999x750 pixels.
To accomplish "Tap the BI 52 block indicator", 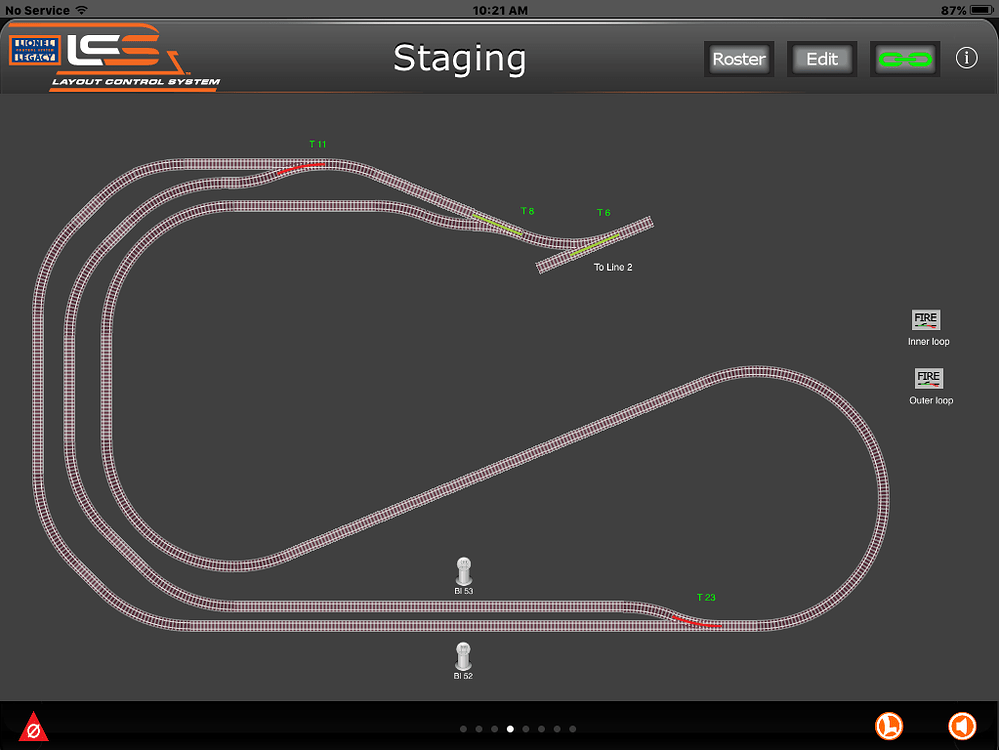I will [x=463, y=656].
